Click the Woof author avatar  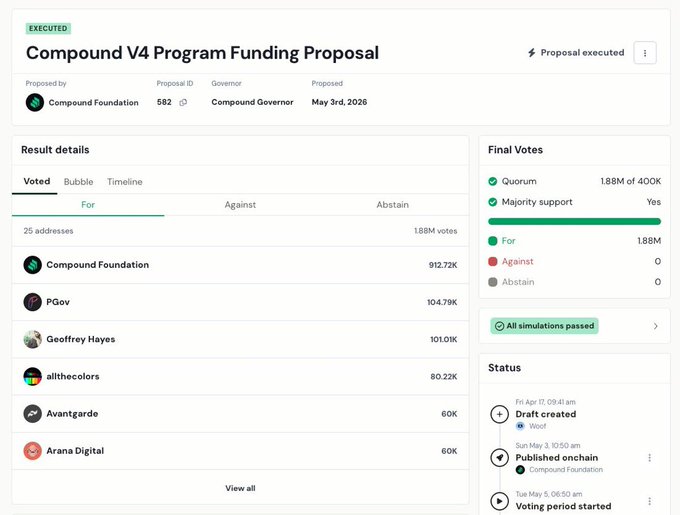[520, 427]
